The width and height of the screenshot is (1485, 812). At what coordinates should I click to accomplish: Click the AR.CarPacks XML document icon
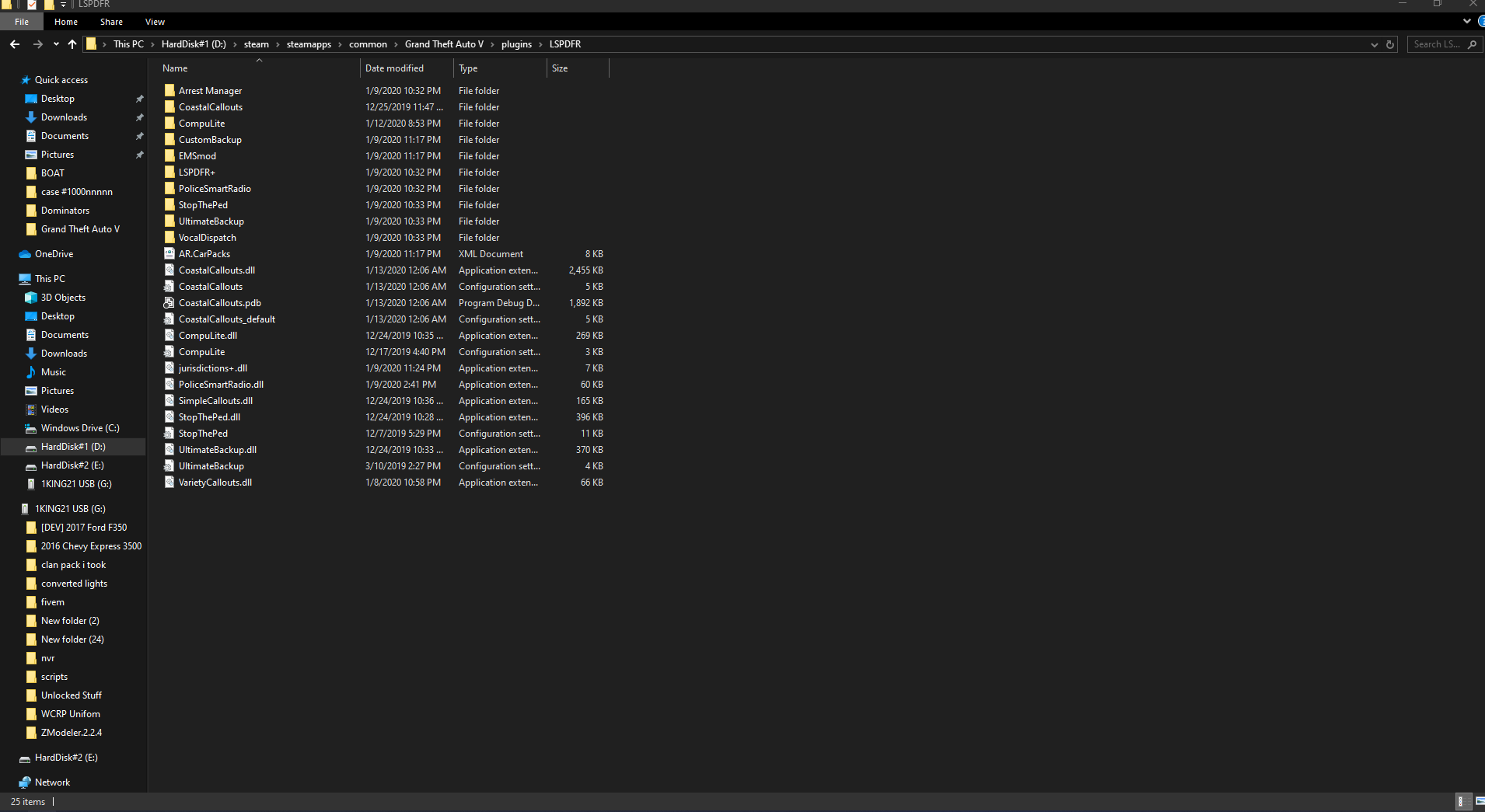tap(169, 254)
